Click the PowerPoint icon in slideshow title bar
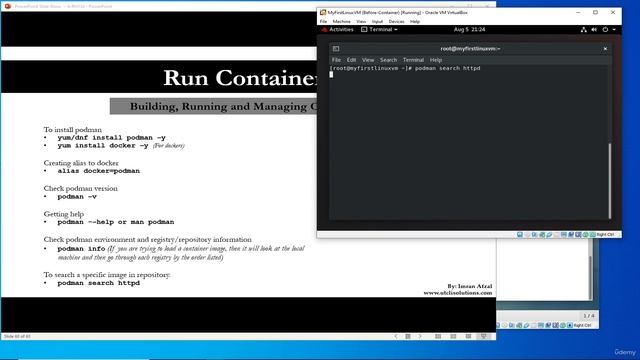Screen dimensions: 640x360 click(7, 6)
